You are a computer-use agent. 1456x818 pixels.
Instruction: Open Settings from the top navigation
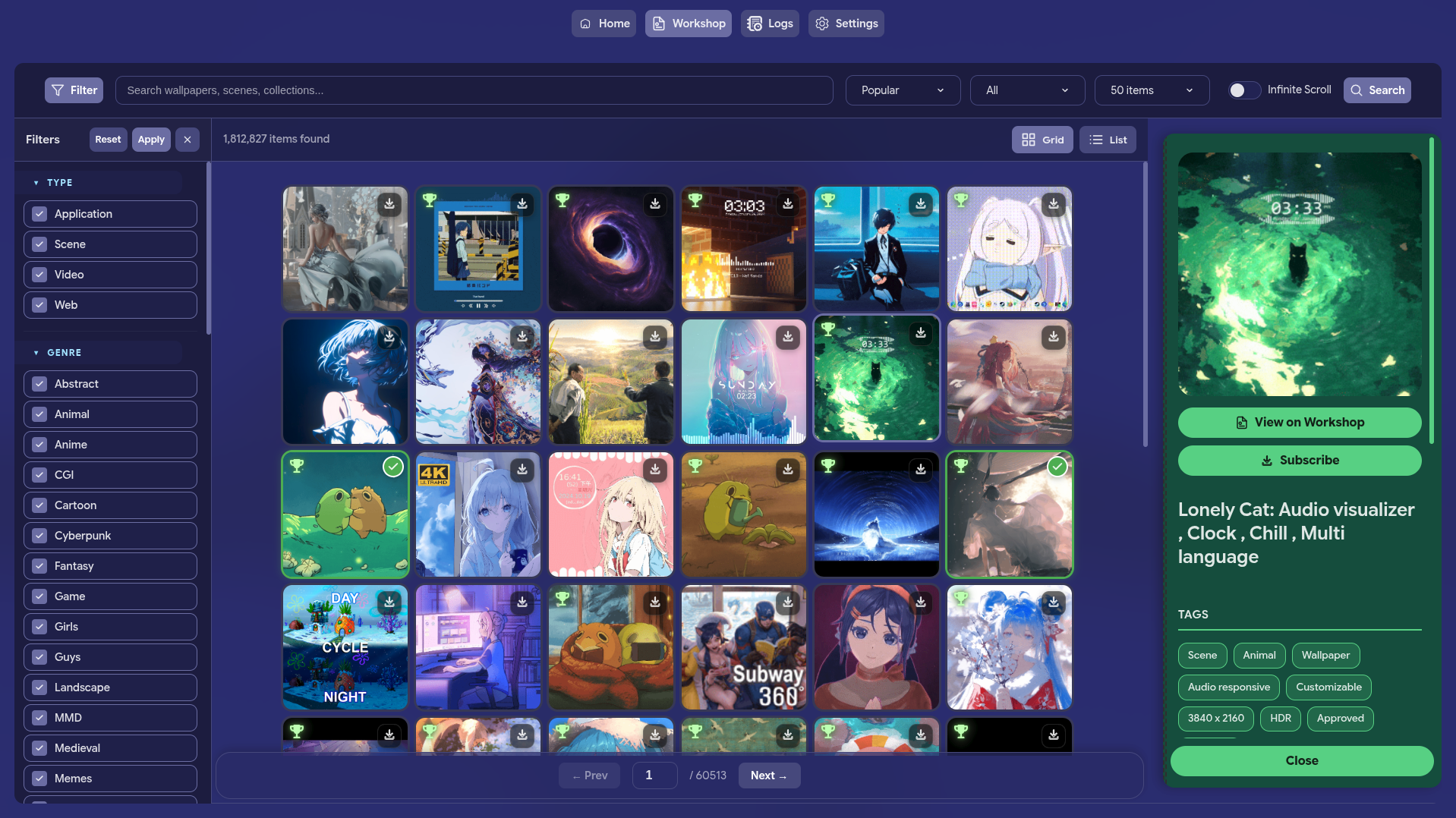click(846, 24)
